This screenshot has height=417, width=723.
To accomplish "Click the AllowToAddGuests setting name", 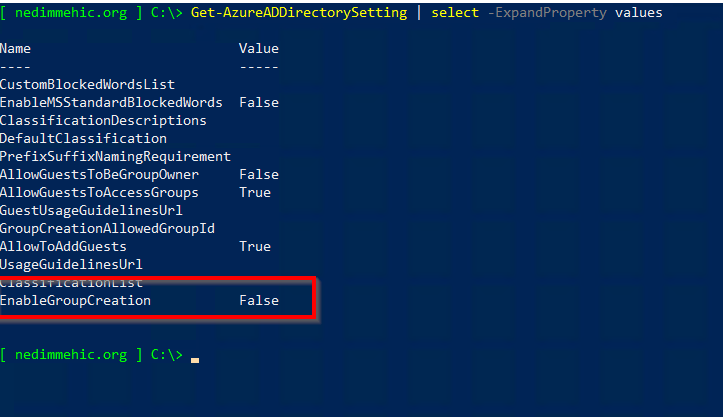I will click(x=63, y=246).
